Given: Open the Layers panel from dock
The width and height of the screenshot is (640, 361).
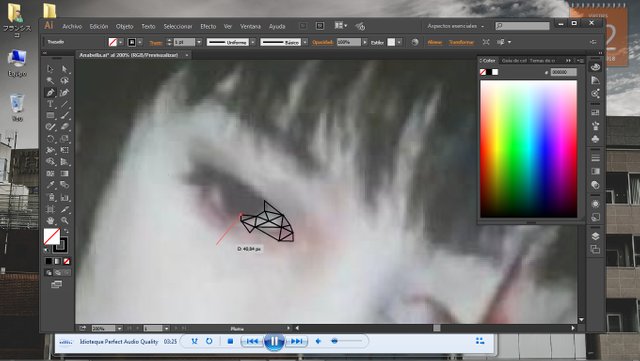Looking at the screenshot, I should tap(595, 236).
